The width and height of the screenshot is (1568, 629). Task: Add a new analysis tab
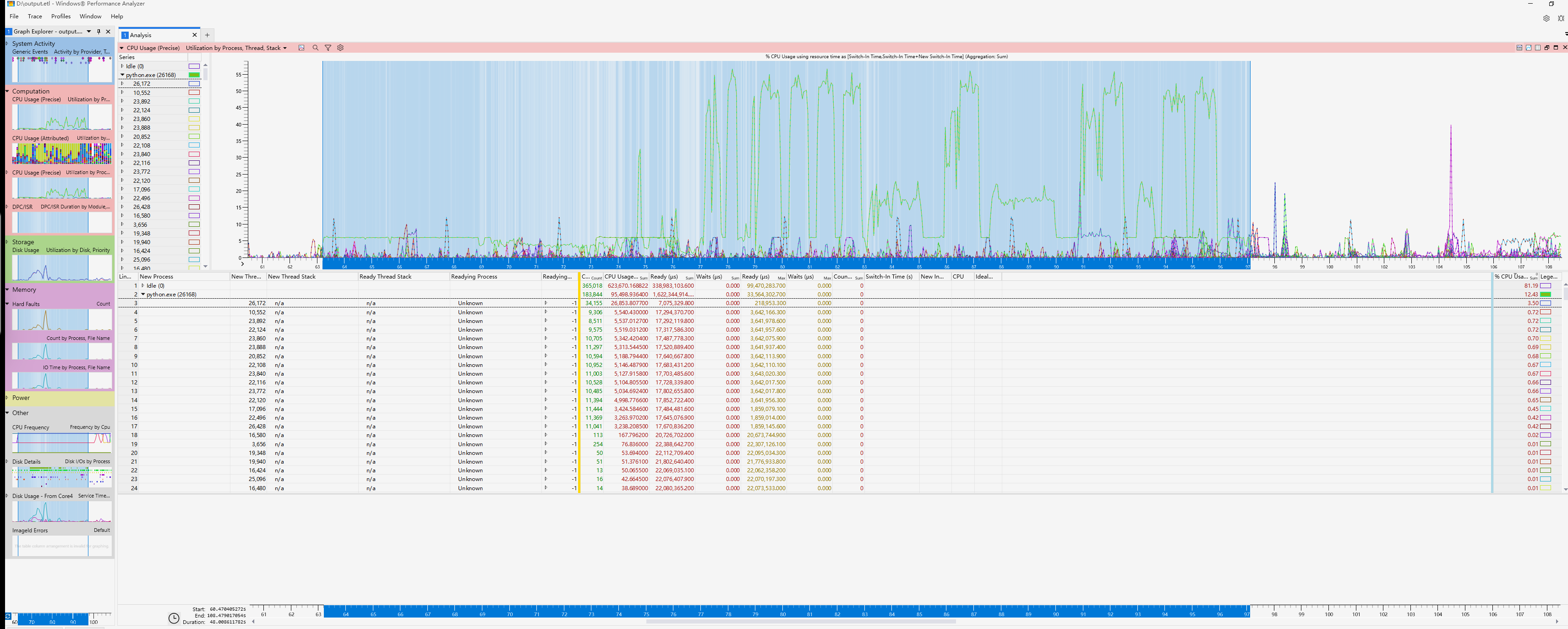click(x=207, y=35)
